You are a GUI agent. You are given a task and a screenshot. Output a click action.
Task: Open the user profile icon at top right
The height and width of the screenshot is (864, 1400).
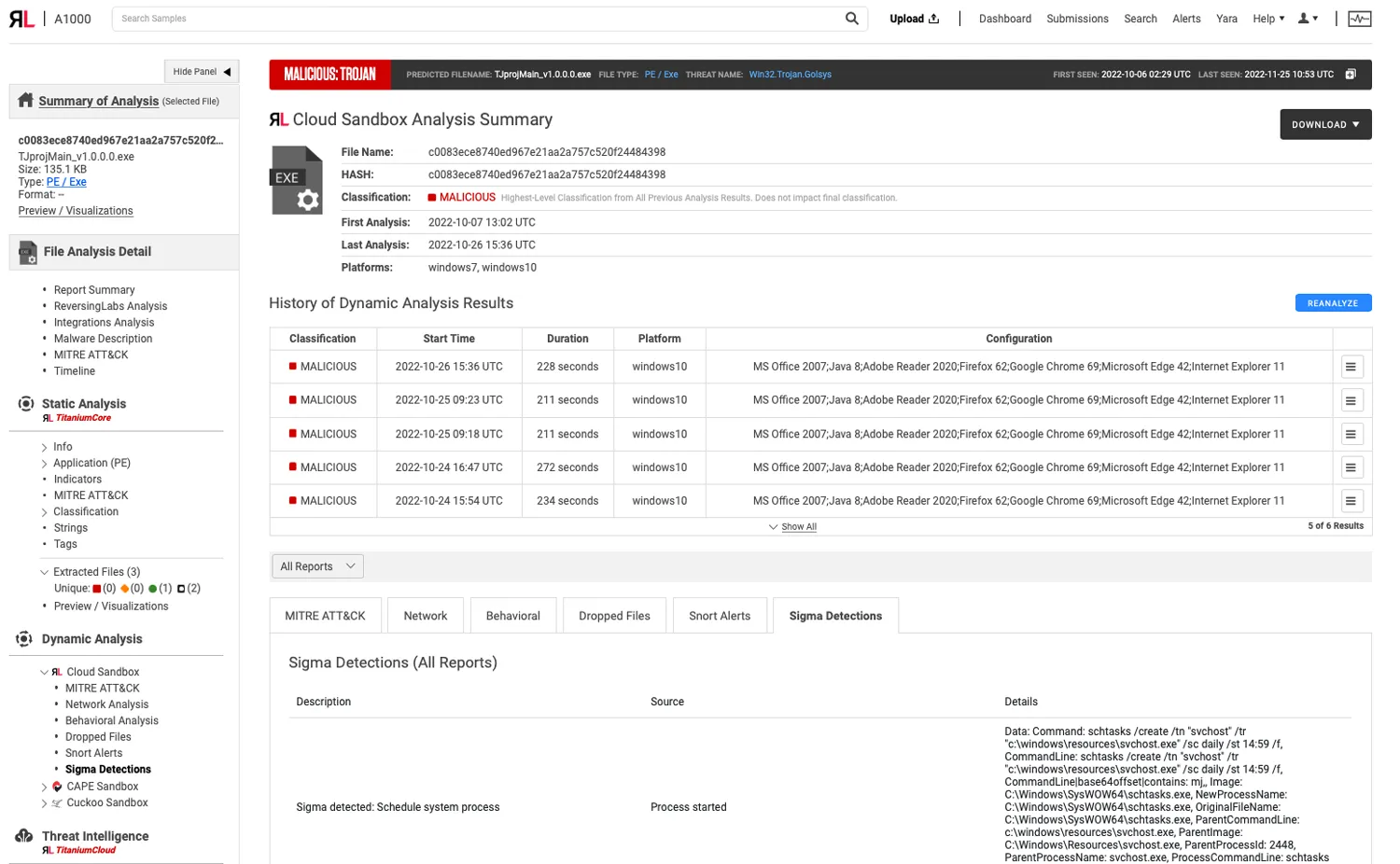[x=1305, y=18]
